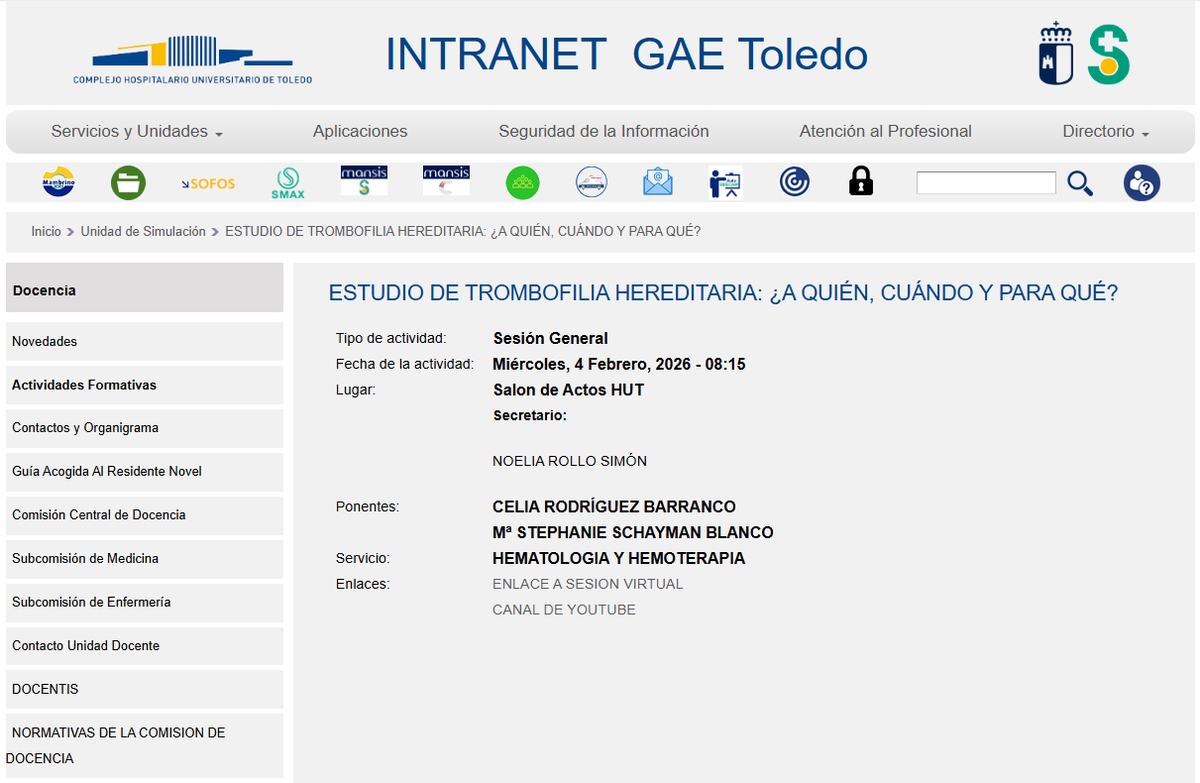Image resolution: width=1200 pixels, height=783 pixels.
Task: Select the green folder app icon
Action: [x=128, y=182]
